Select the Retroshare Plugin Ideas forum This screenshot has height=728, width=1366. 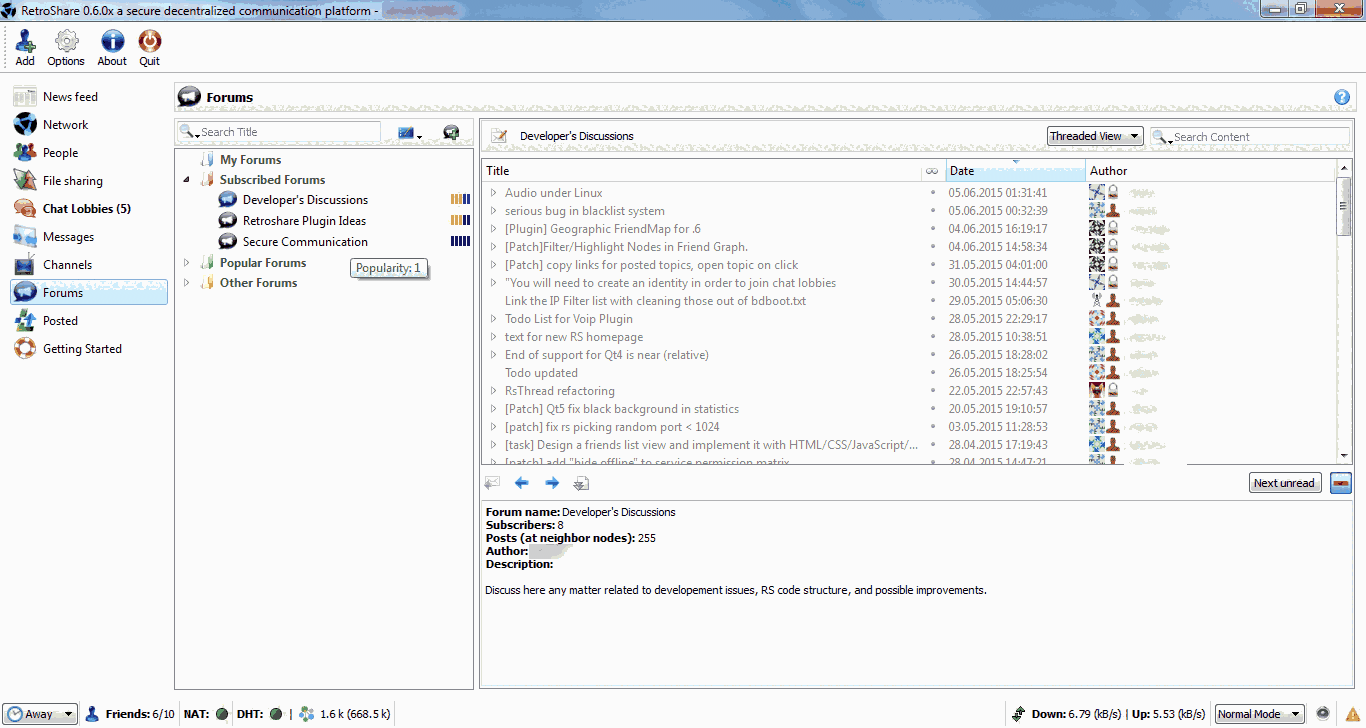click(304, 221)
